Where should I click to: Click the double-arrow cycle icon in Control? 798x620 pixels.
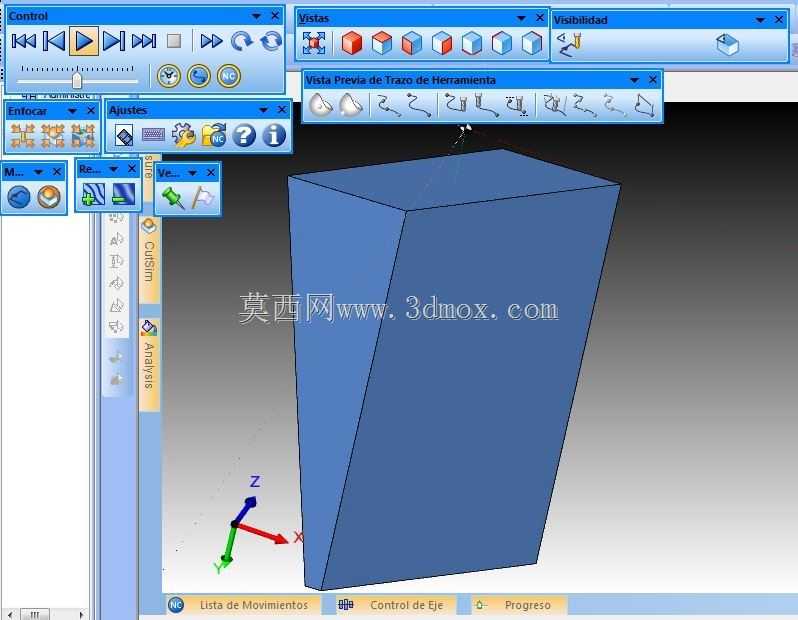pyautogui.click(x=271, y=41)
